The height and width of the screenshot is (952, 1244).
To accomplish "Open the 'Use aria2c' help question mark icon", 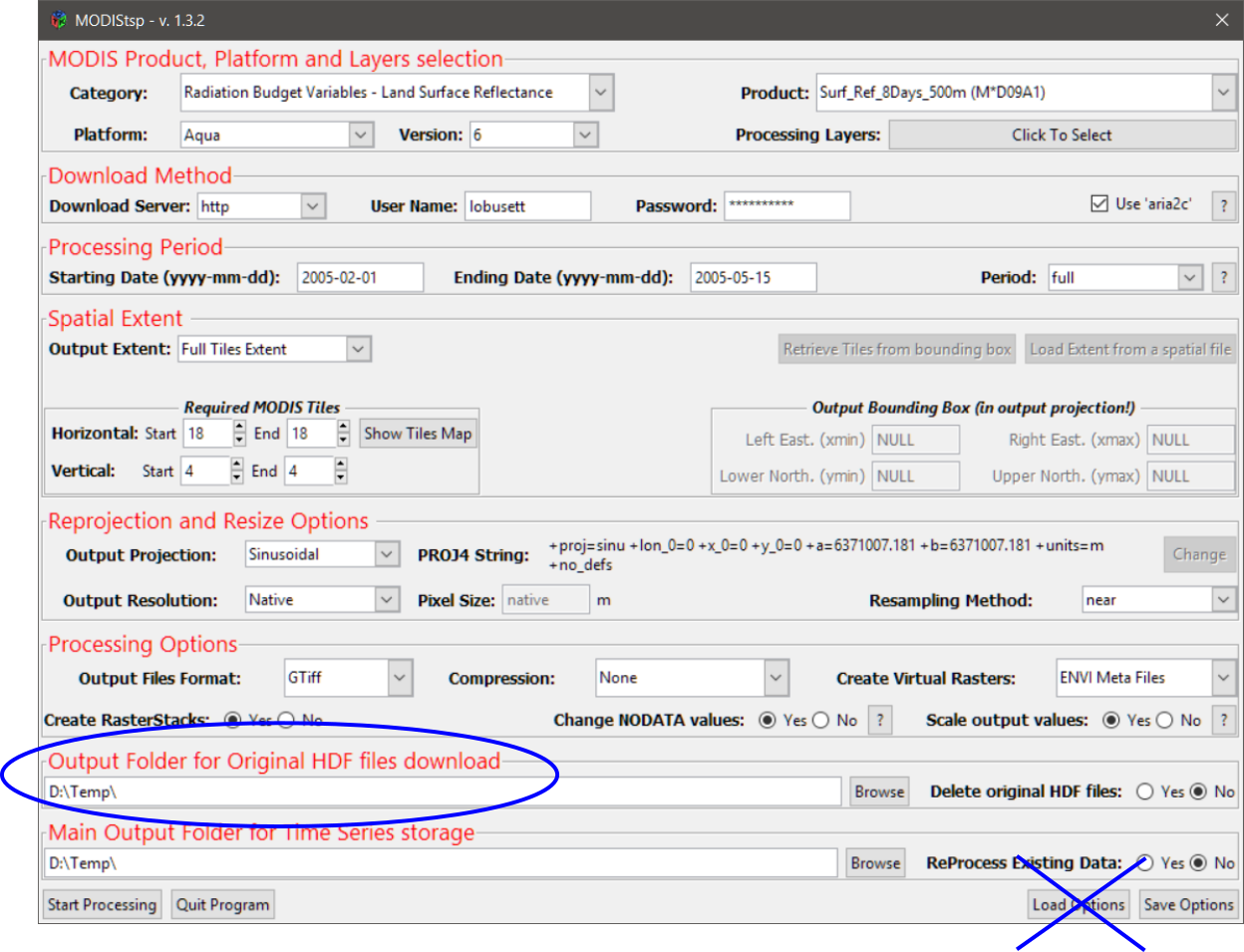I will [1223, 205].
